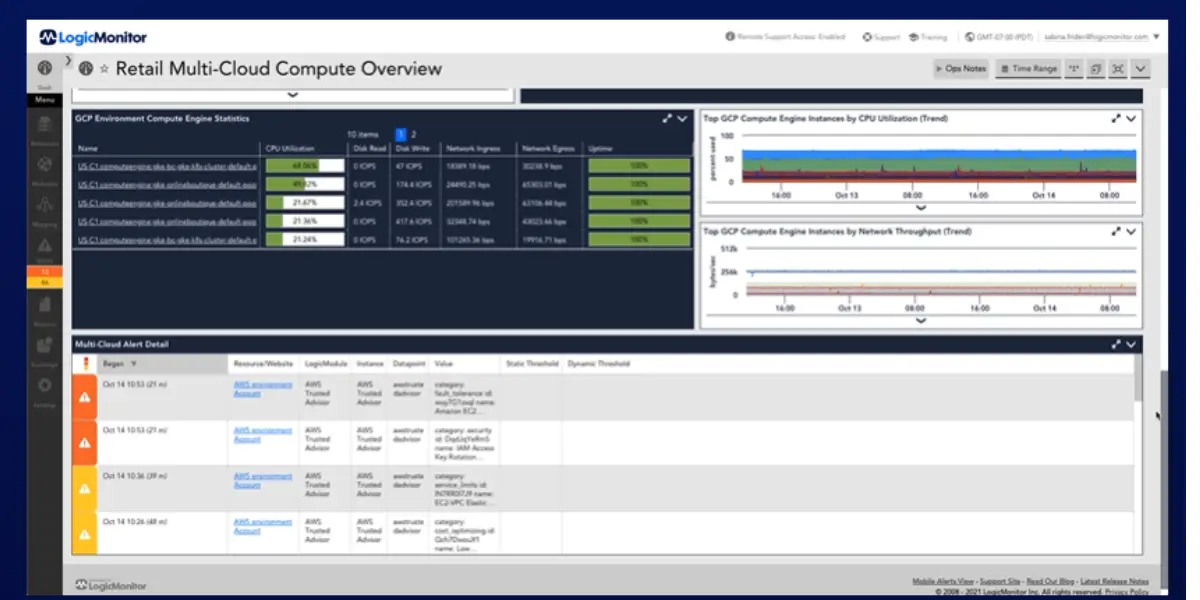Maximize the GCP Environment Compute Engine Statistics widget
Image resolution: width=1200 pixels, height=600 pixels.
667,118
